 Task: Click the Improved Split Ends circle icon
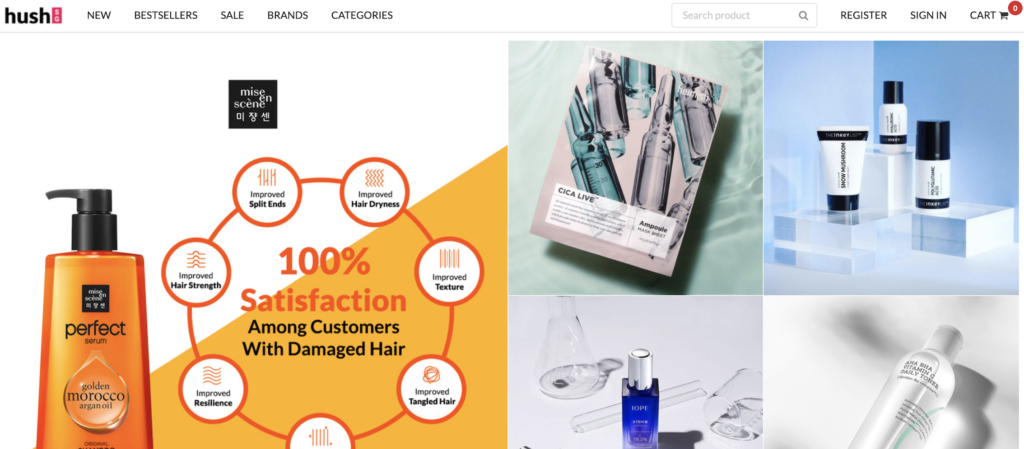click(x=266, y=191)
